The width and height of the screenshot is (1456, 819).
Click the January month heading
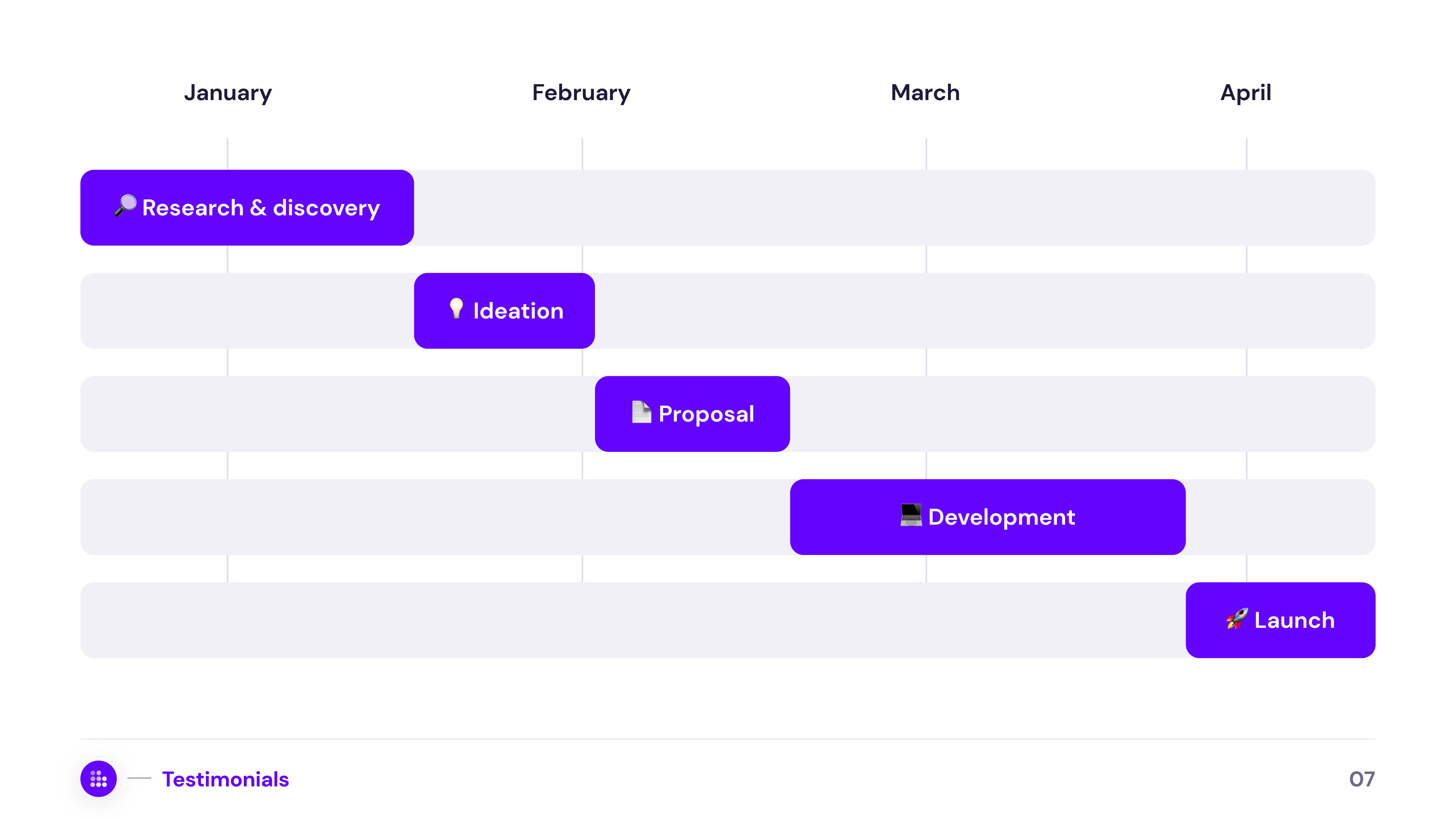click(x=228, y=93)
